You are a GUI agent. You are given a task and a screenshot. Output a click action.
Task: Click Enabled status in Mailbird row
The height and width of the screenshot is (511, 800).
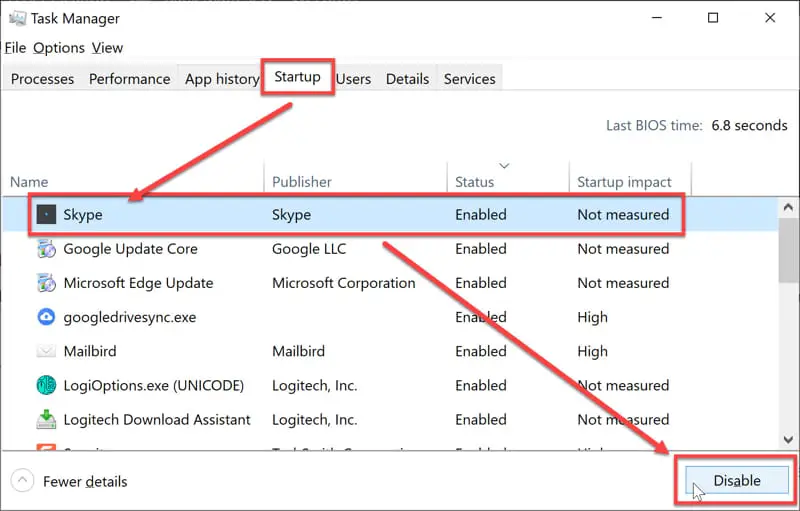[481, 351]
